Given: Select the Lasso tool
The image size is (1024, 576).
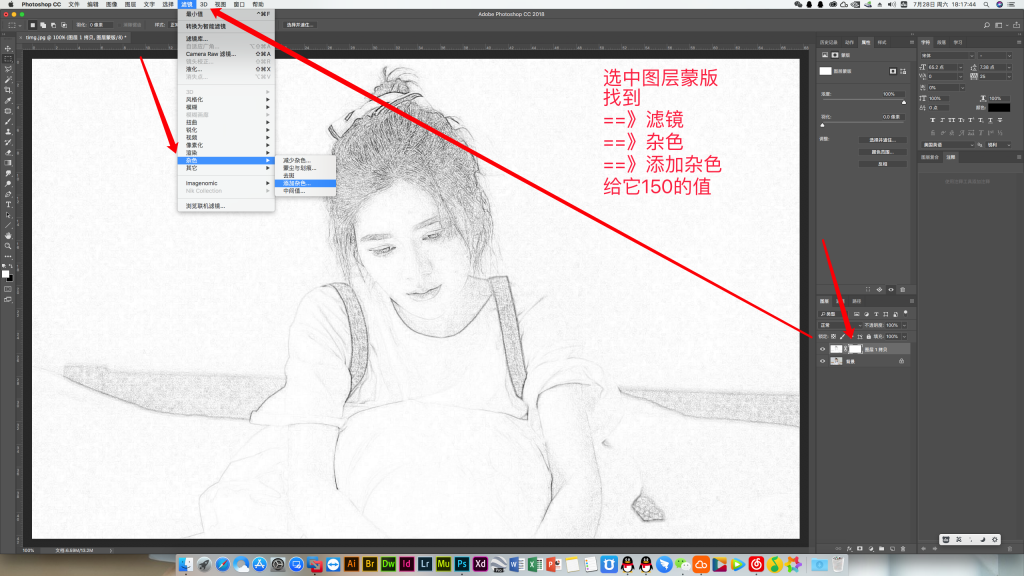Looking at the screenshot, I should (x=8, y=69).
